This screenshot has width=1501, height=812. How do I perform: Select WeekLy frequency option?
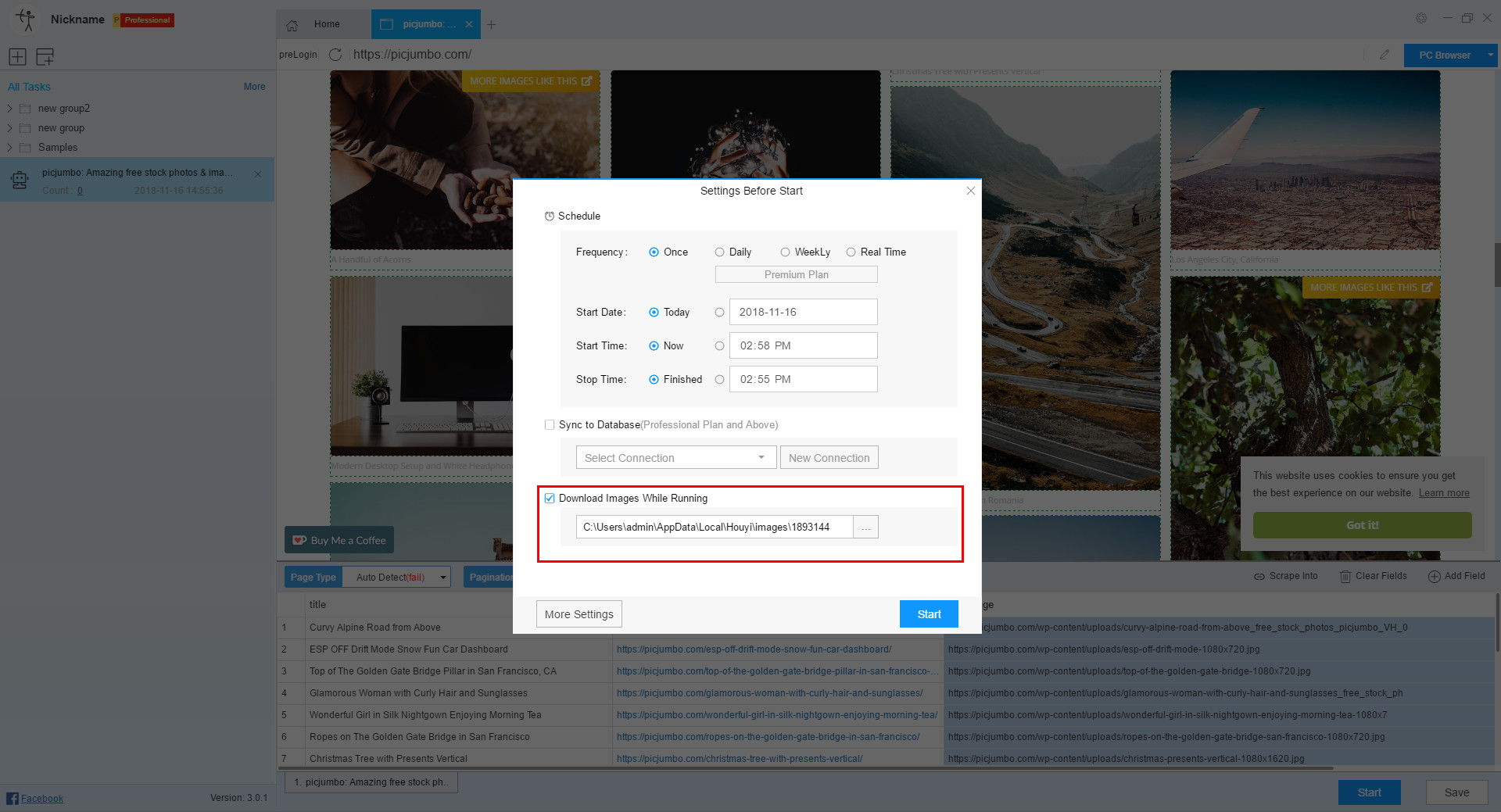tap(785, 252)
